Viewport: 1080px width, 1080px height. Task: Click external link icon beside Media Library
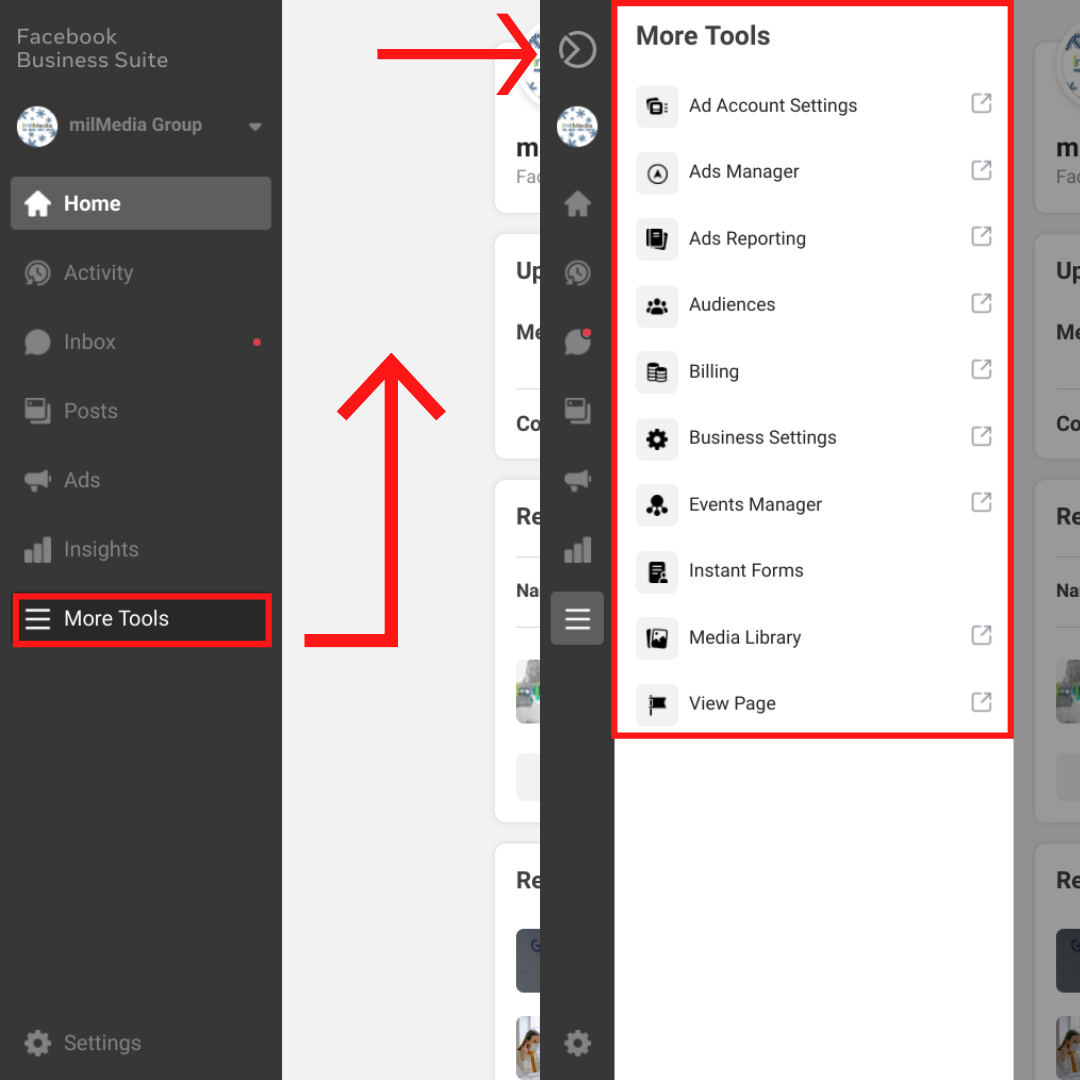click(982, 635)
